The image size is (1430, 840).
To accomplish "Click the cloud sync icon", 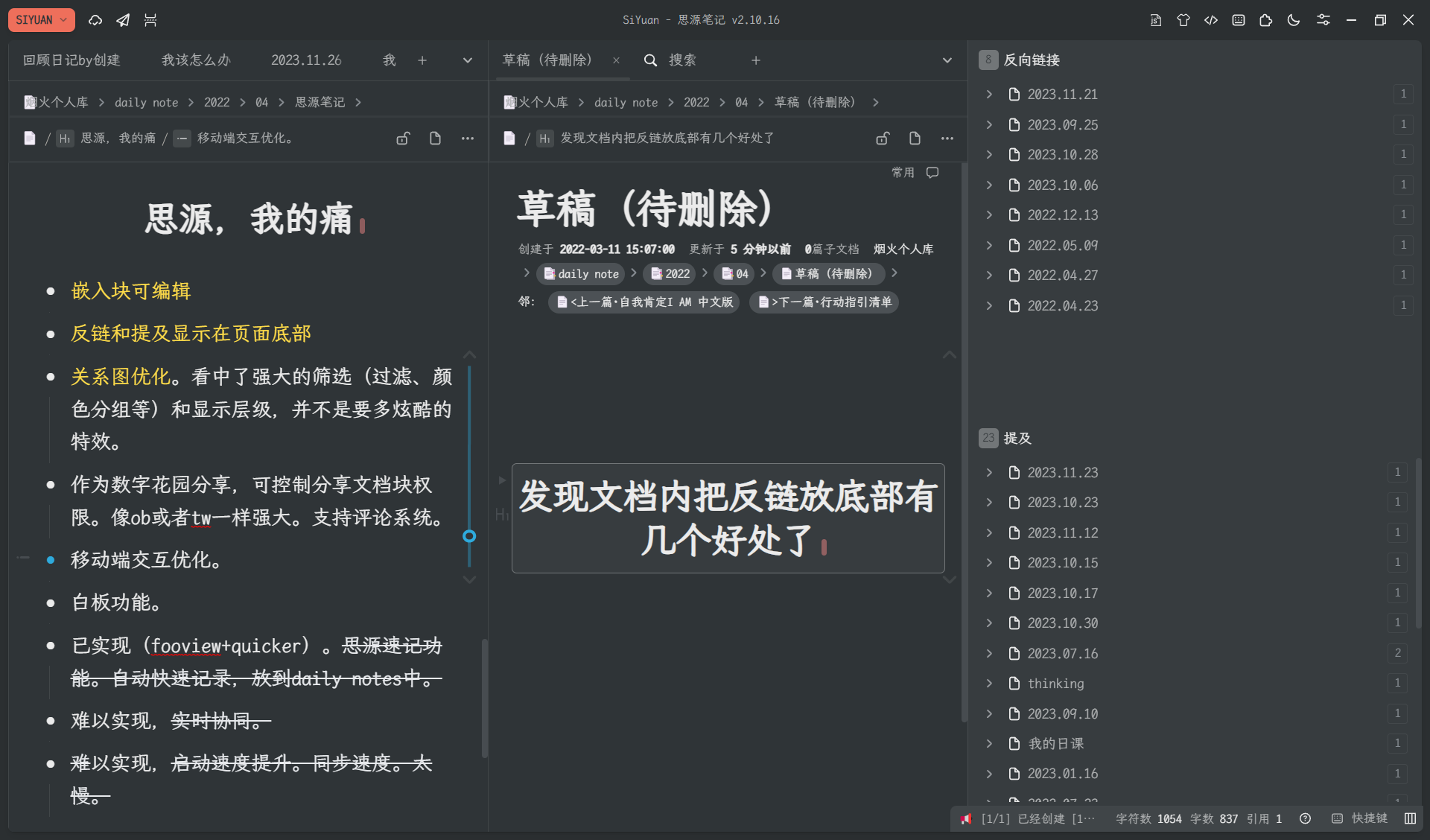I will (x=95, y=20).
